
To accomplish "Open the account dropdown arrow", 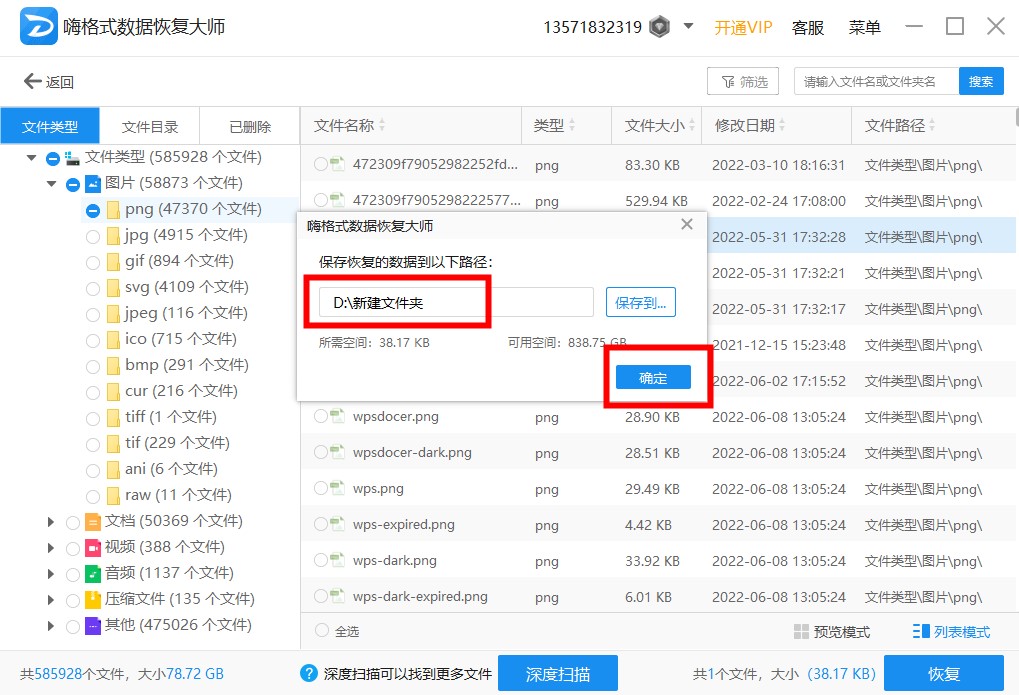I will (x=688, y=27).
